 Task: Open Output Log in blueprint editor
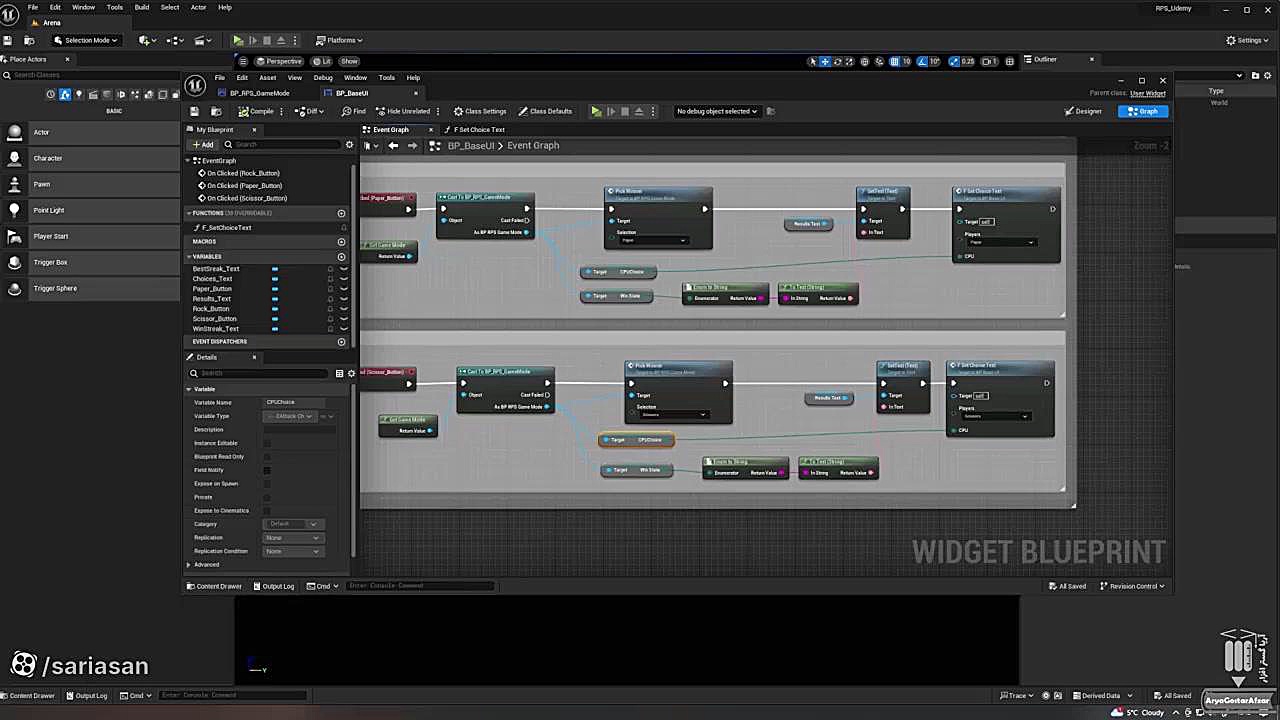274,586
